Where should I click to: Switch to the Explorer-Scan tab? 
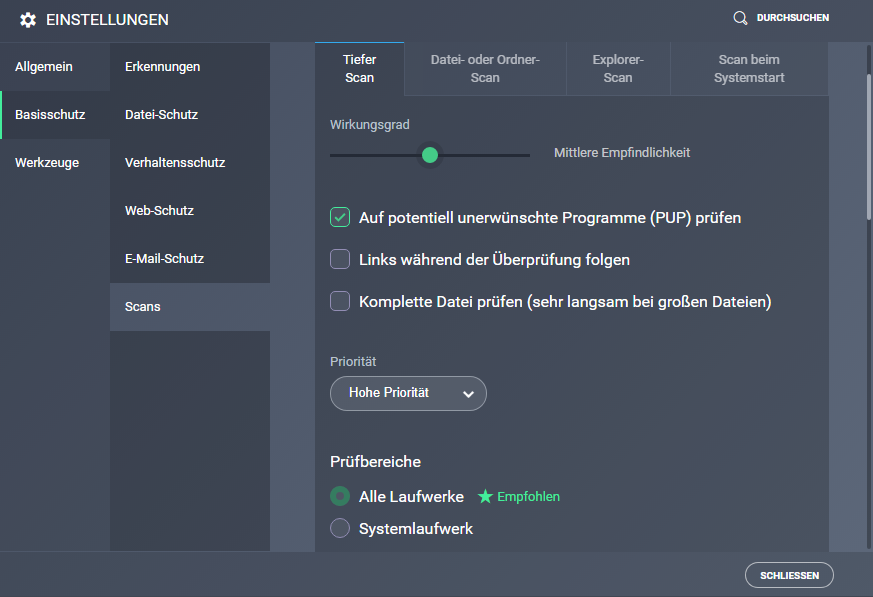618,68
